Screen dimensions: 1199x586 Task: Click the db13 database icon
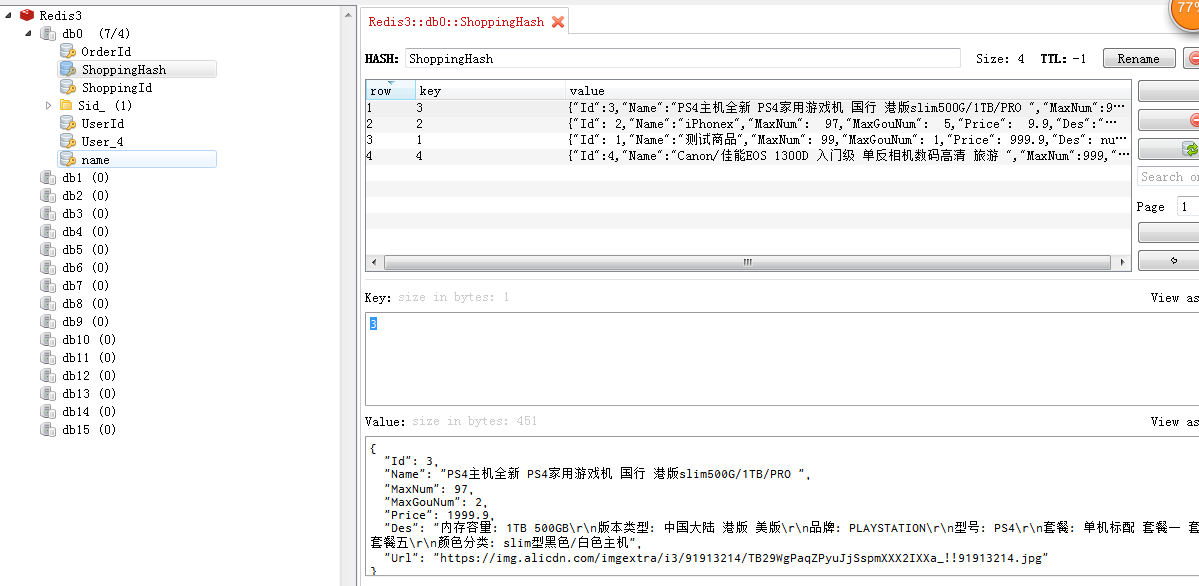point(48,393)
